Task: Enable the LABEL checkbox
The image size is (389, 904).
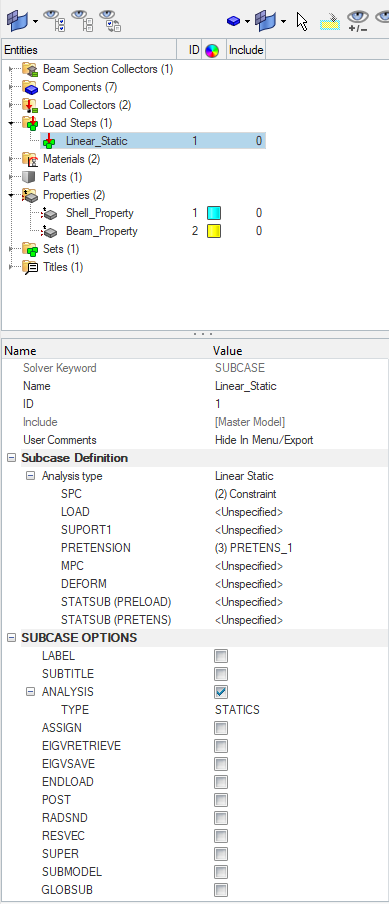Action: (x=221, y=656)
